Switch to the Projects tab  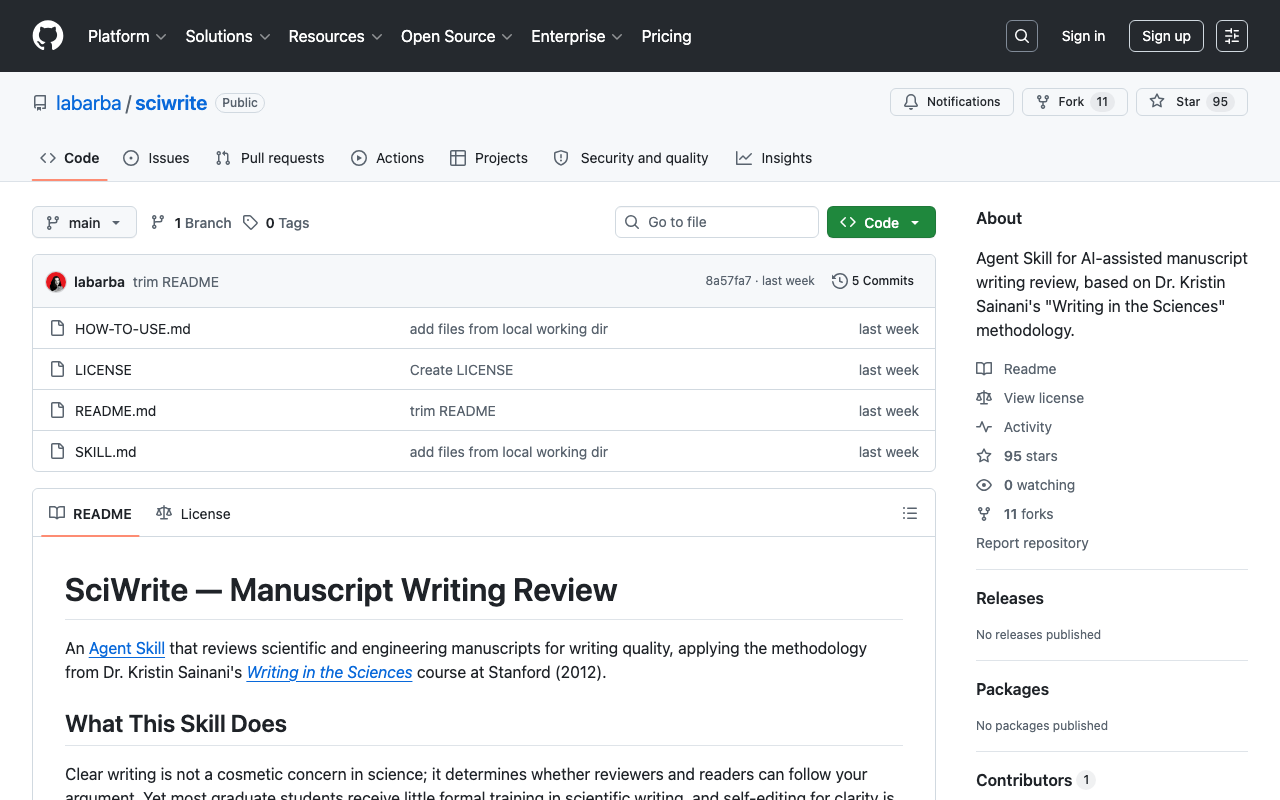coord(488,158)
